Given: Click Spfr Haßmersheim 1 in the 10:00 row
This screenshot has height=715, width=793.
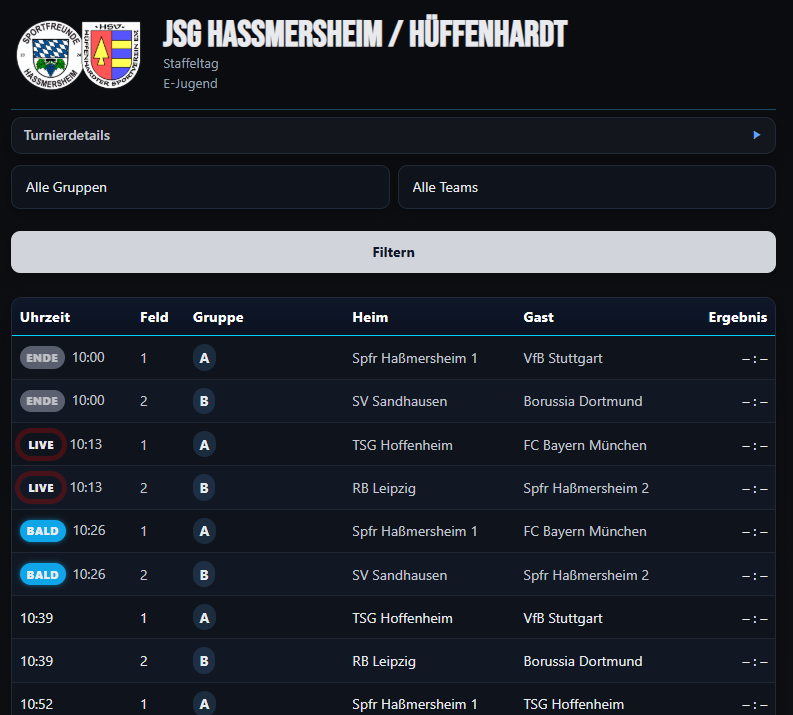Looking at the screenshot, I should (415, 359).
